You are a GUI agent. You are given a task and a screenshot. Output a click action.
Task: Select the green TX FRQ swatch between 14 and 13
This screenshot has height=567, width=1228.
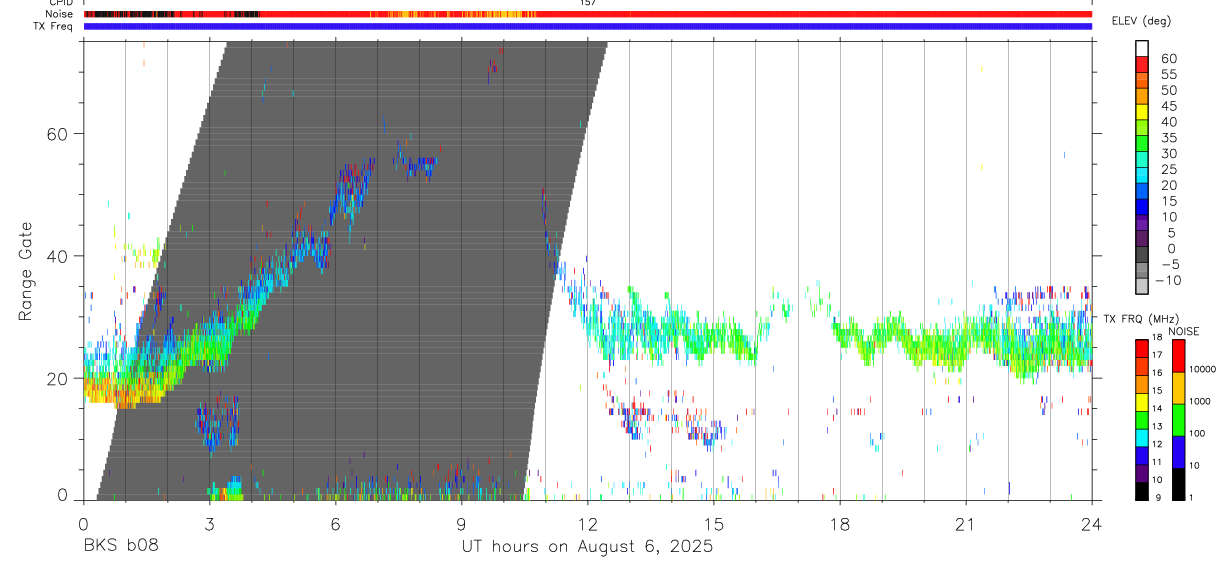[x=1142, y=419]
